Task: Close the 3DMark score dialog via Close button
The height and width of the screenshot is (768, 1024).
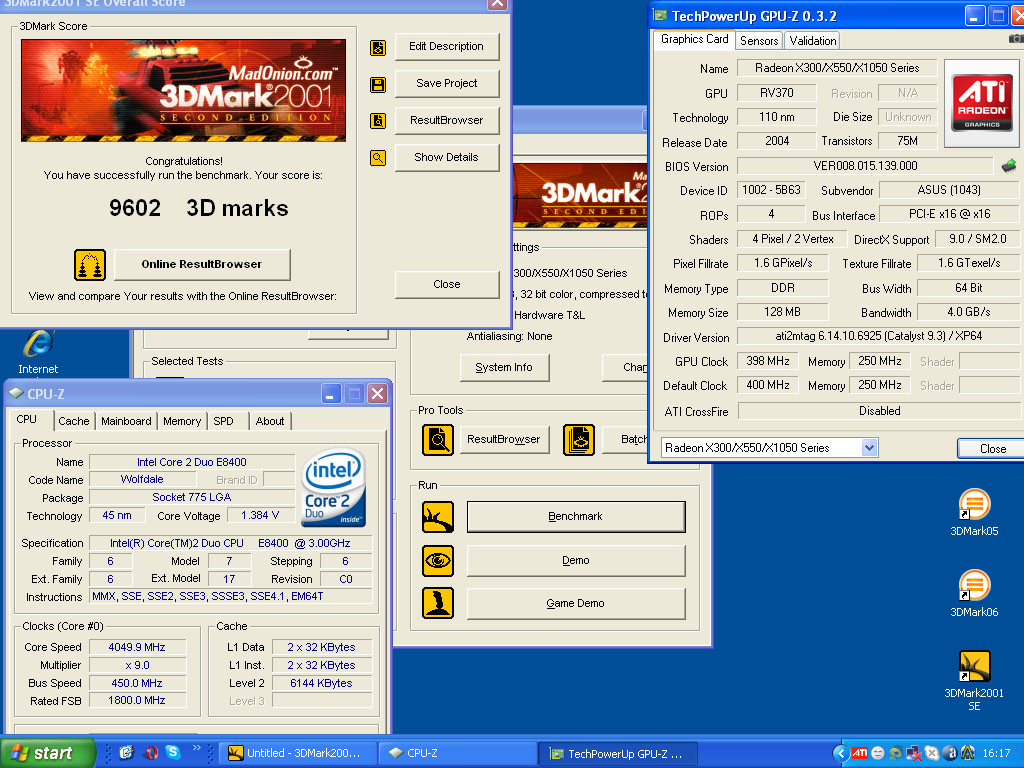Action: [x=447, y=284]
